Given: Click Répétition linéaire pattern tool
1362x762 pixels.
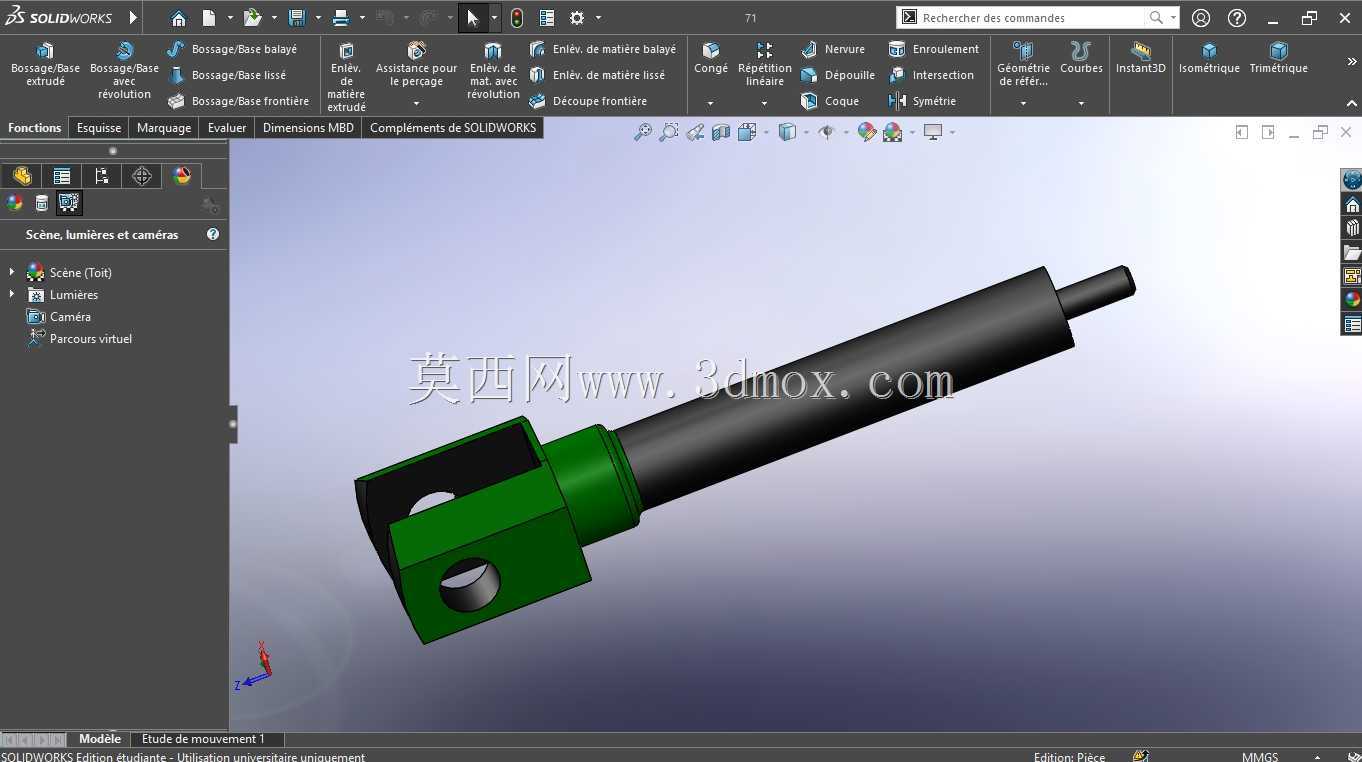Looking at the screenshot, I should (x=764, y=64).
